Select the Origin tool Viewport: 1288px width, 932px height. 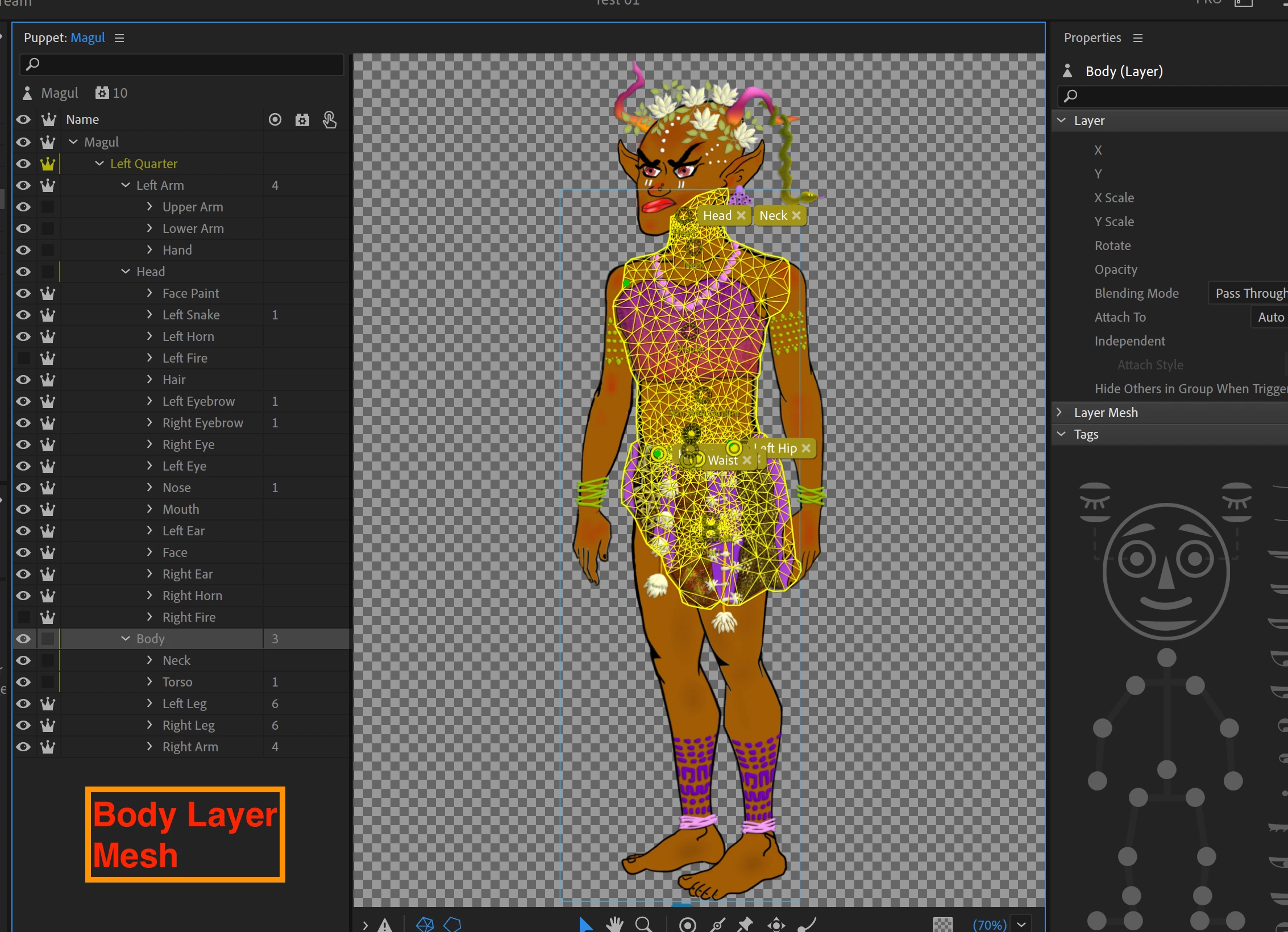(687, 925)
